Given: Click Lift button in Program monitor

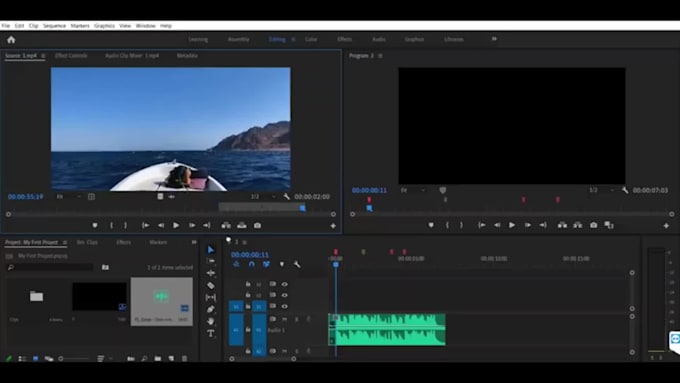Looking at the screenshot, I should (562, 225).
